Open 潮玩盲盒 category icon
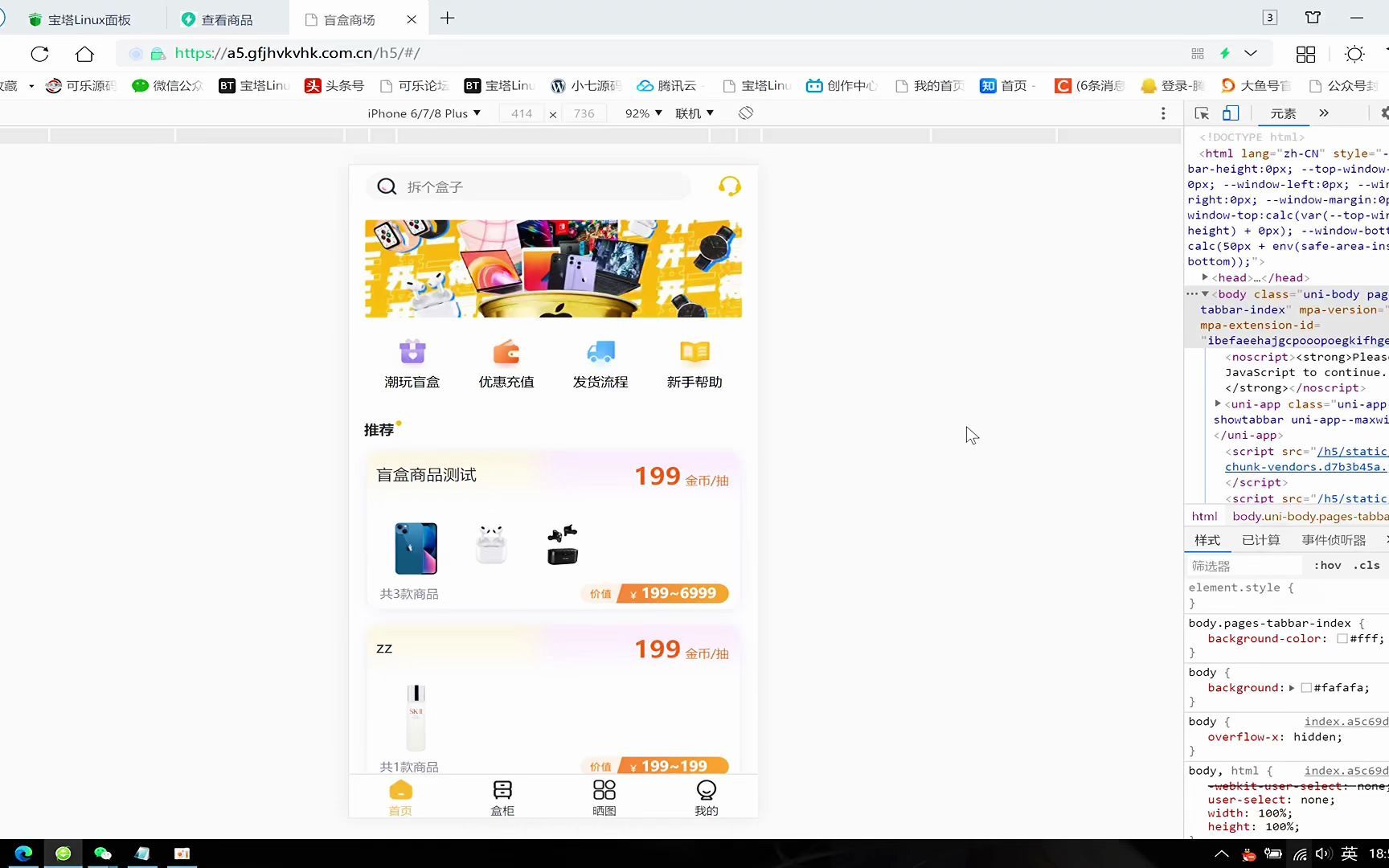This screenshot has height=868, width=1389. (x=412, y=352)
